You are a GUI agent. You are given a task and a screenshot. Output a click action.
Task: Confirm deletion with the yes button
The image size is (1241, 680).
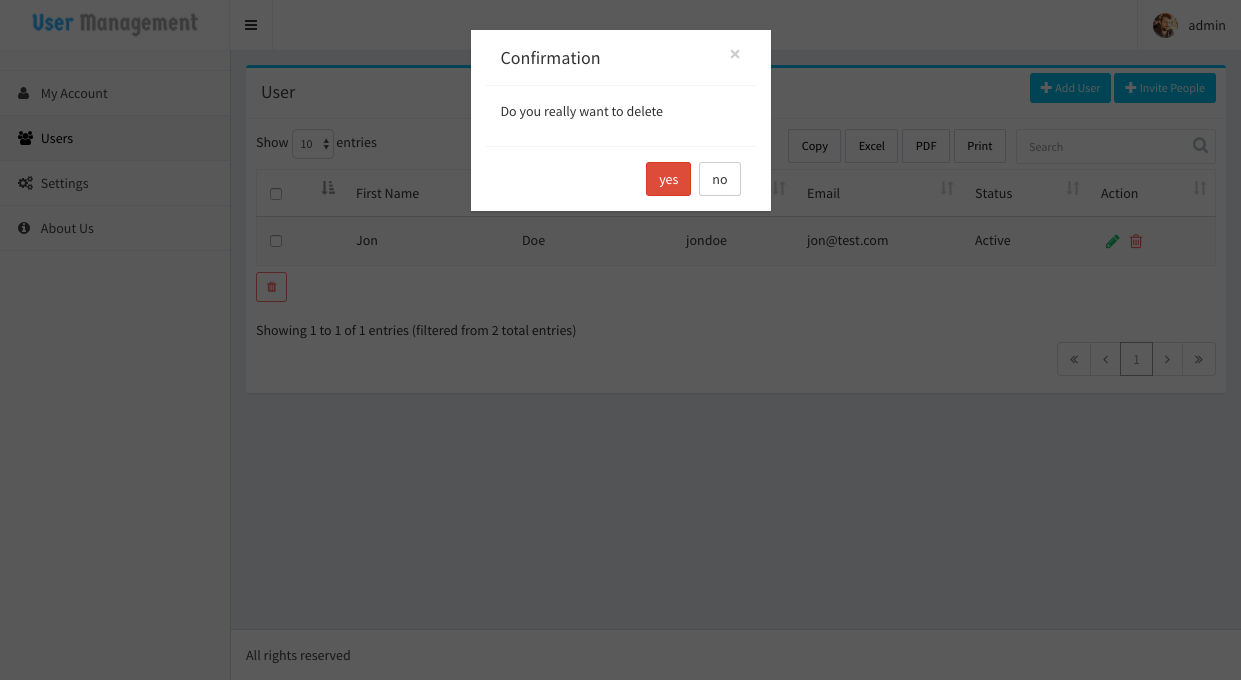(x=668, y=179)
